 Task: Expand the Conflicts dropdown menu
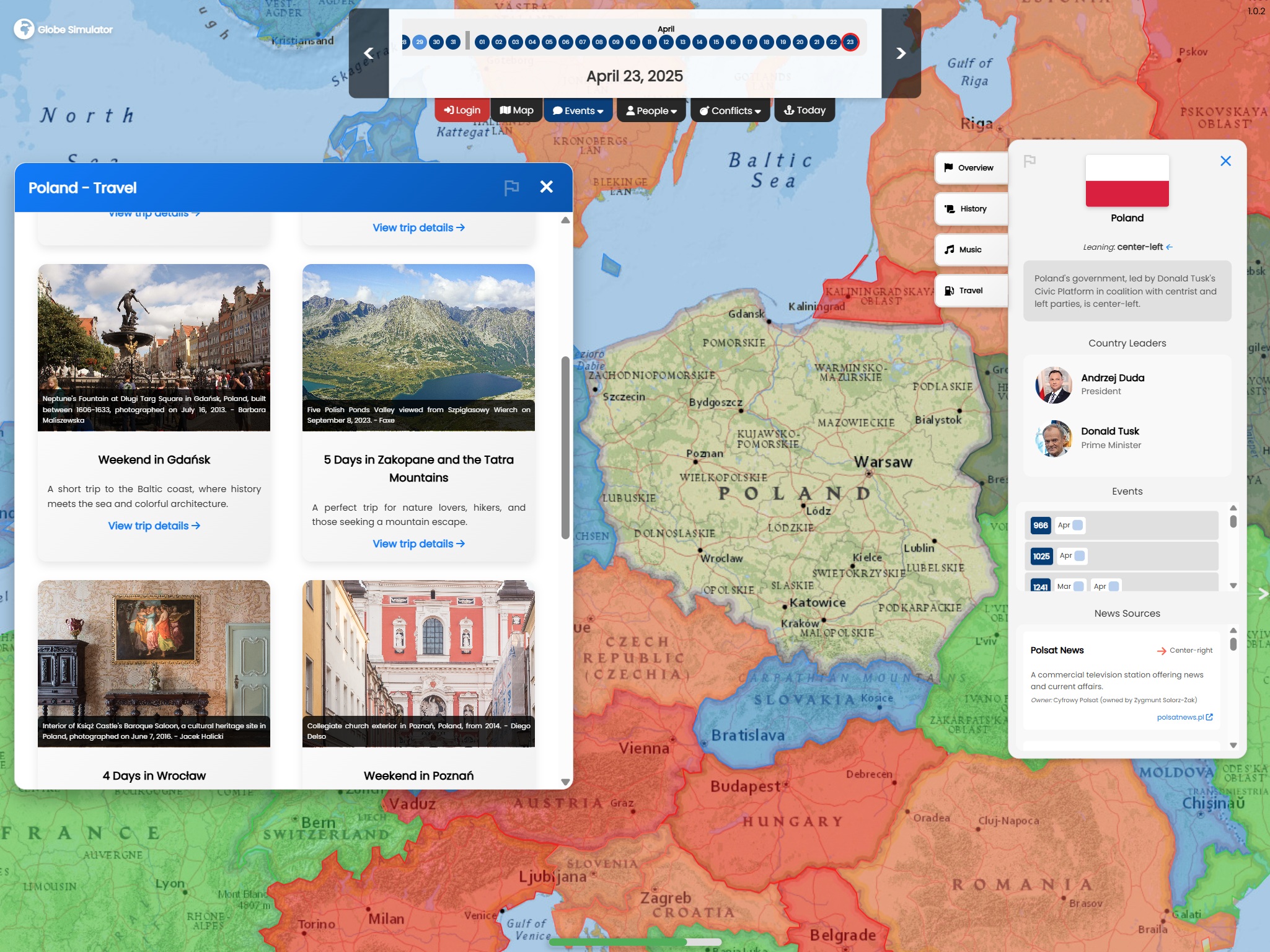730,110
